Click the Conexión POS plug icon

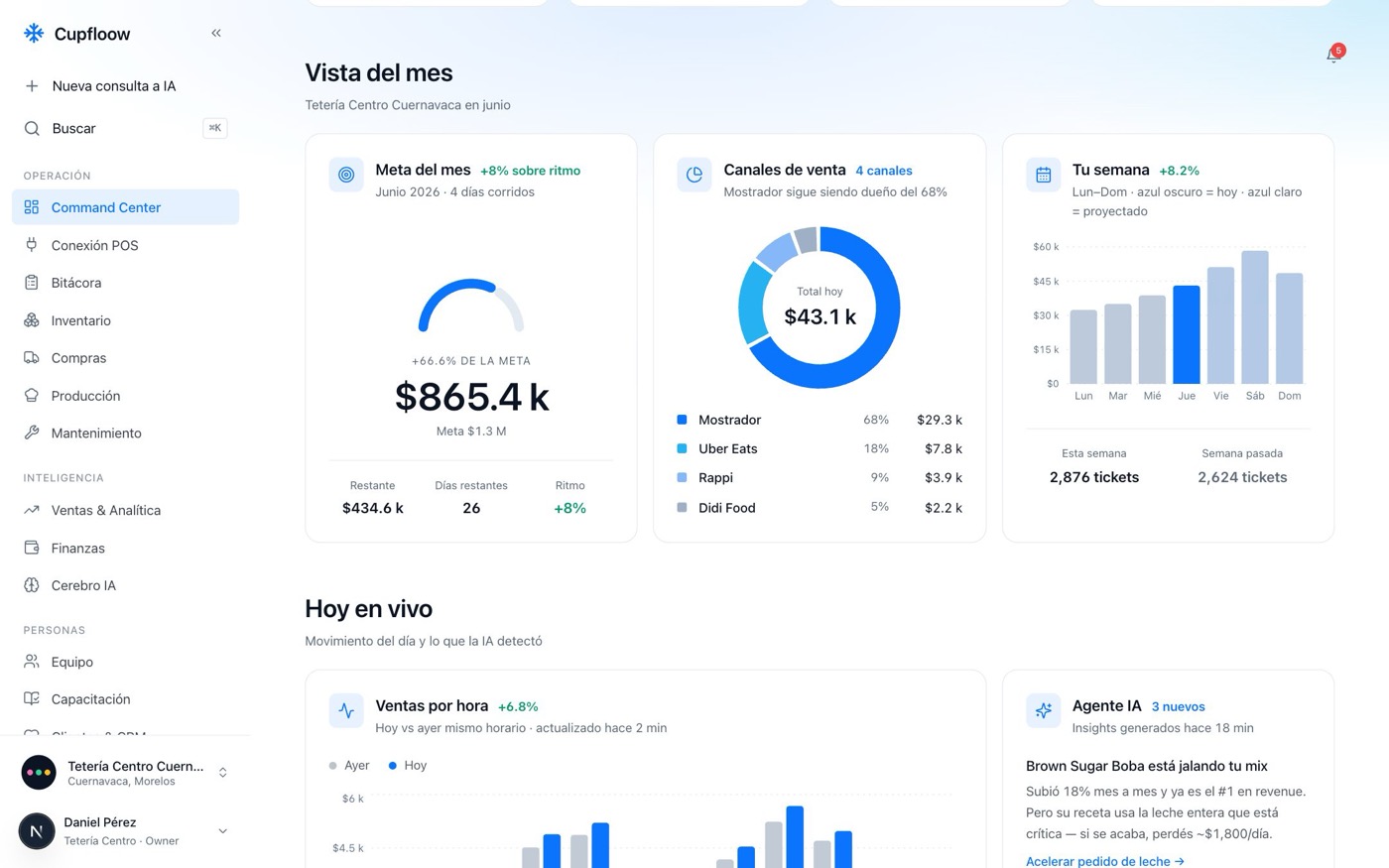[32, 245]
